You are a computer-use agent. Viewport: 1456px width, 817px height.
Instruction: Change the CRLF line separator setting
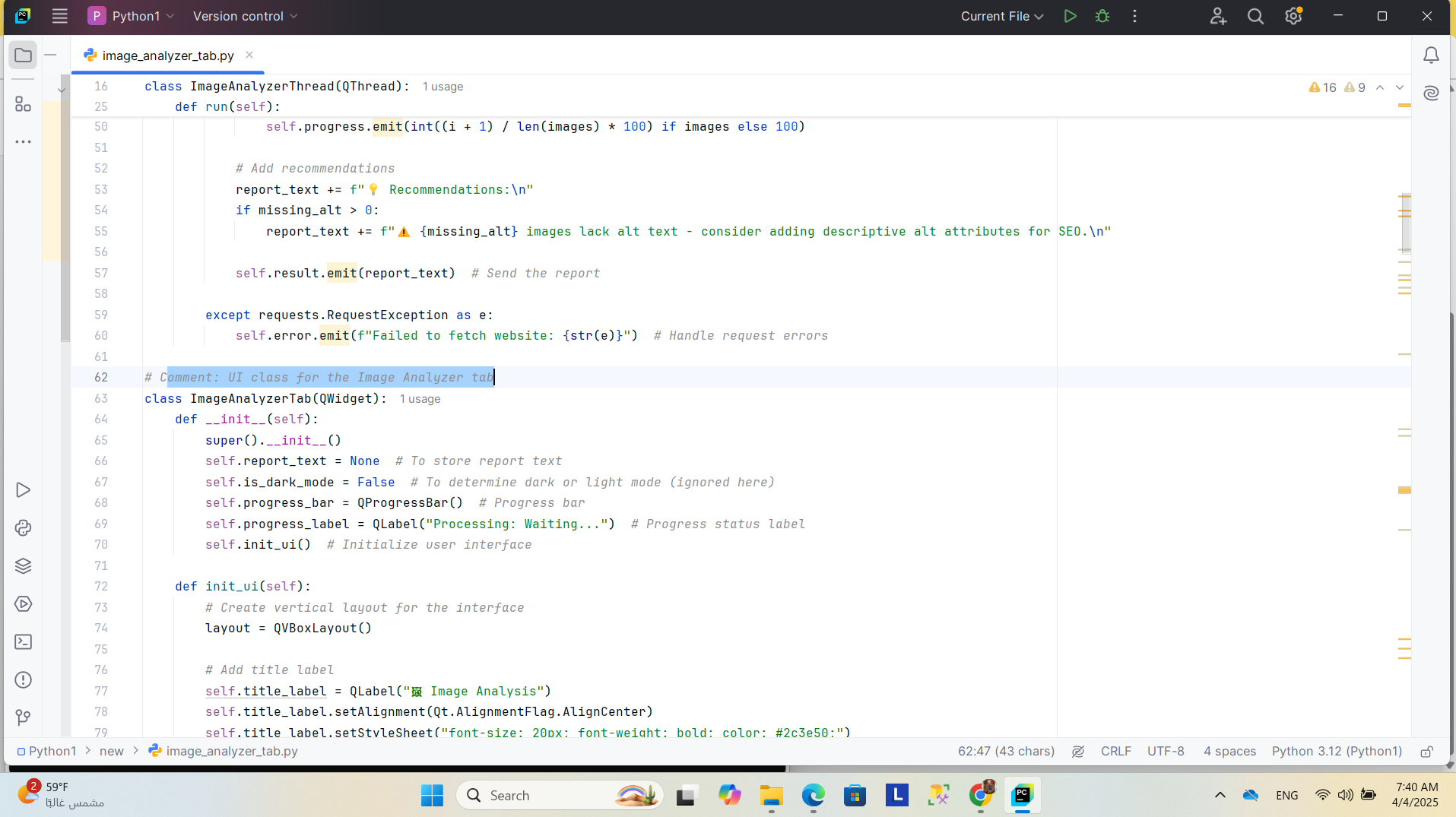click(x=1115, y=752)
